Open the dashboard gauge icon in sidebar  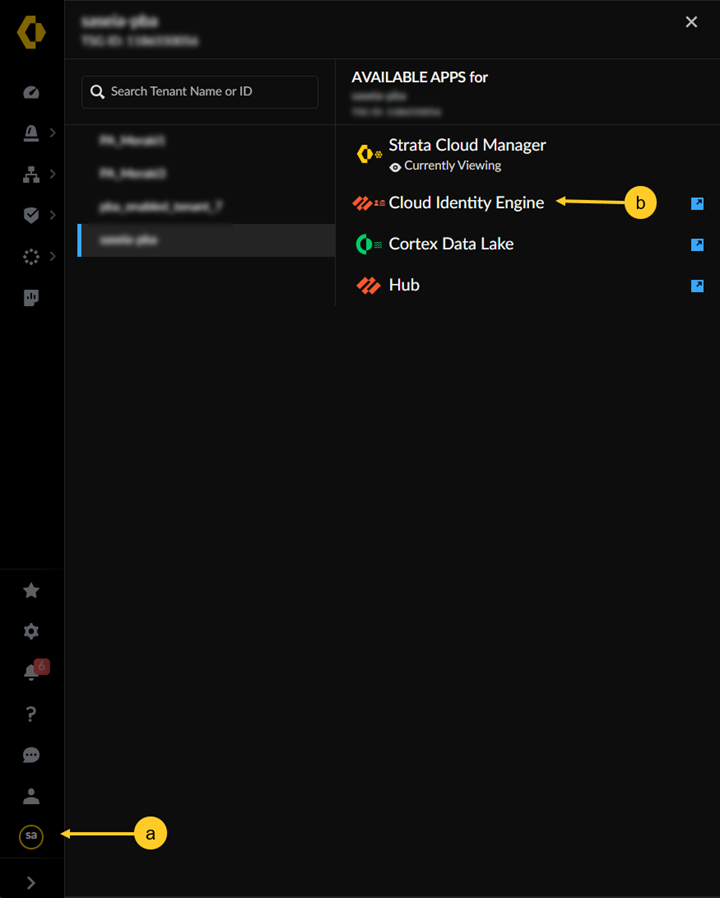pyautogui.click(x=31, y=92)
